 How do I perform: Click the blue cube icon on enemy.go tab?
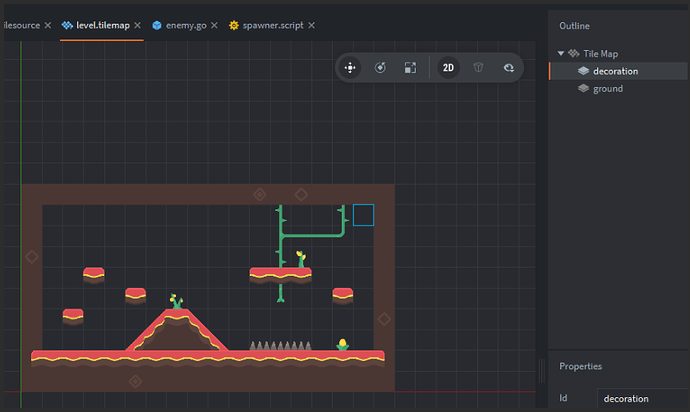click(157, 26)
